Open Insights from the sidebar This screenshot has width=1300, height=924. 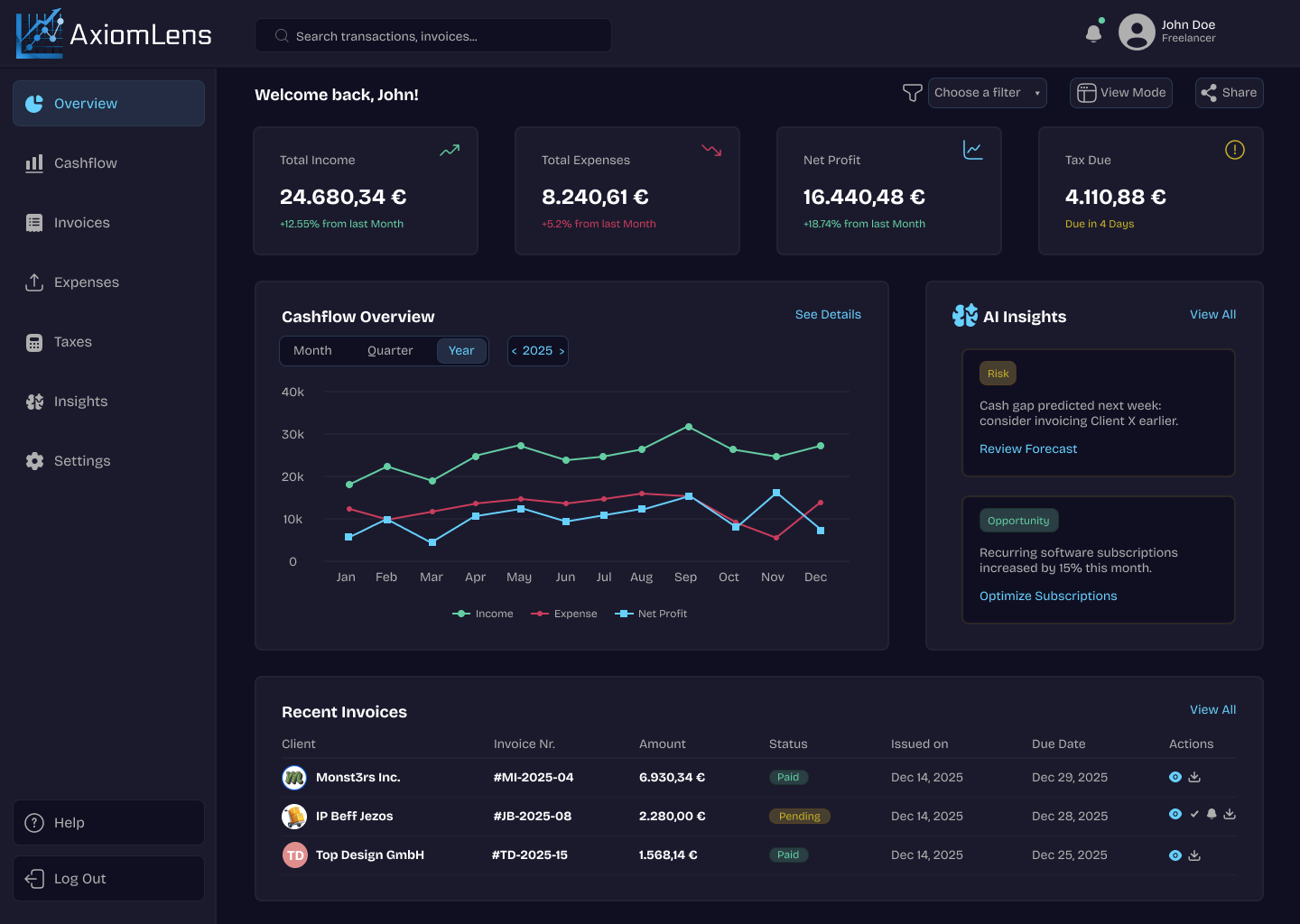pos(81,401)
